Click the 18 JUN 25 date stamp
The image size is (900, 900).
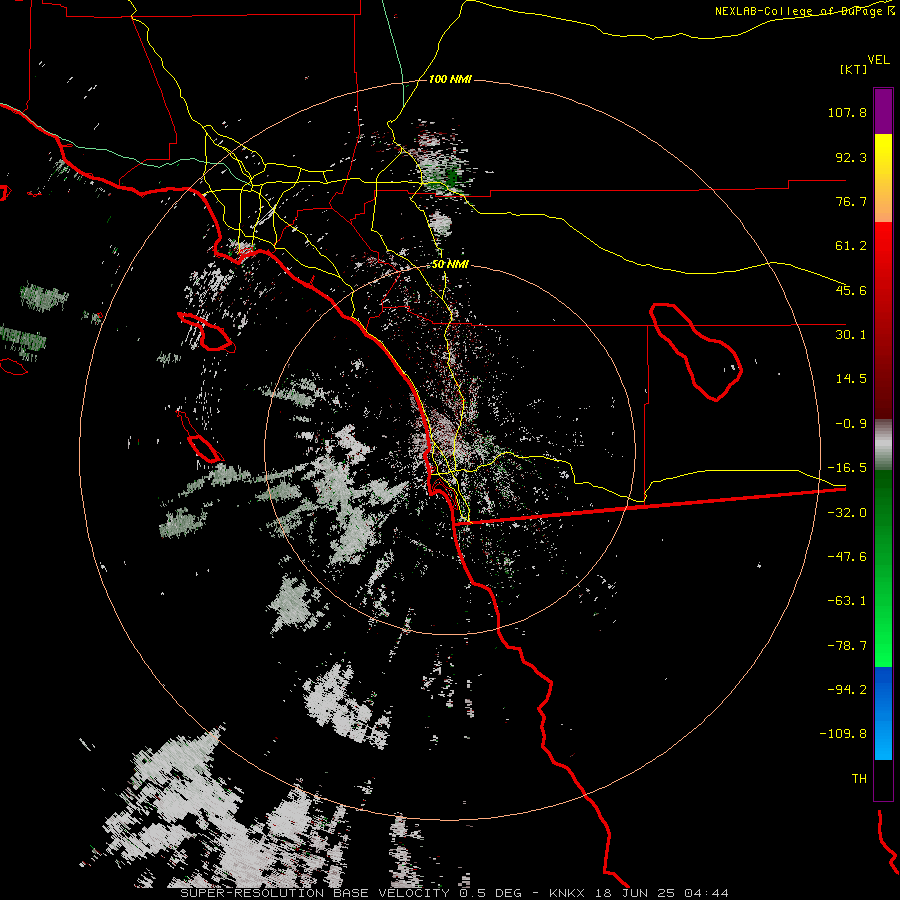click(635, 893)
